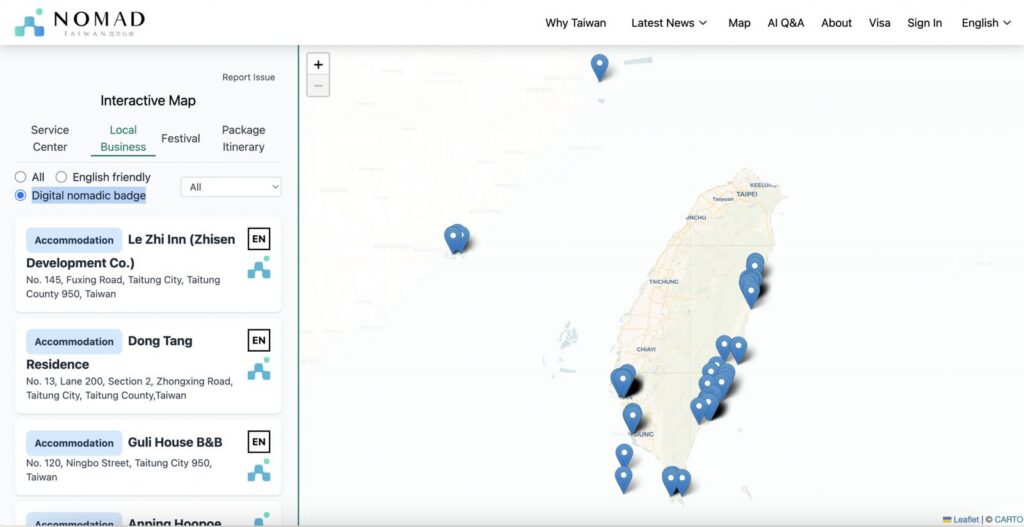This screenshot has width=1024, height=527.
Task: Select the Digital nomadic badge radio button
Action: coord(20,195)
